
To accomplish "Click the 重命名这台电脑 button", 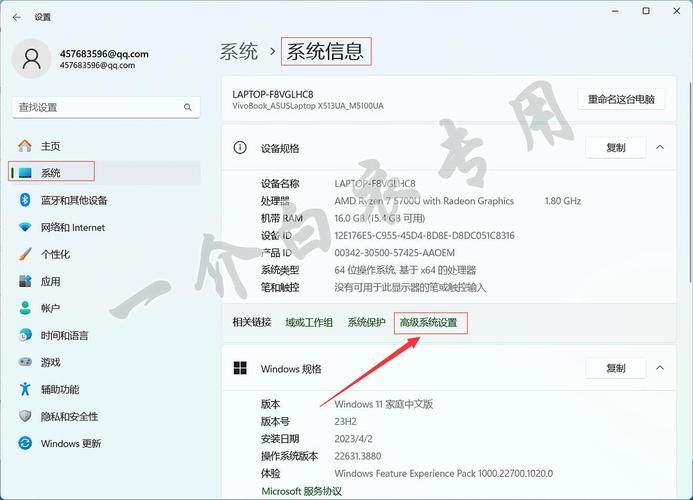I will click(621, 99).
